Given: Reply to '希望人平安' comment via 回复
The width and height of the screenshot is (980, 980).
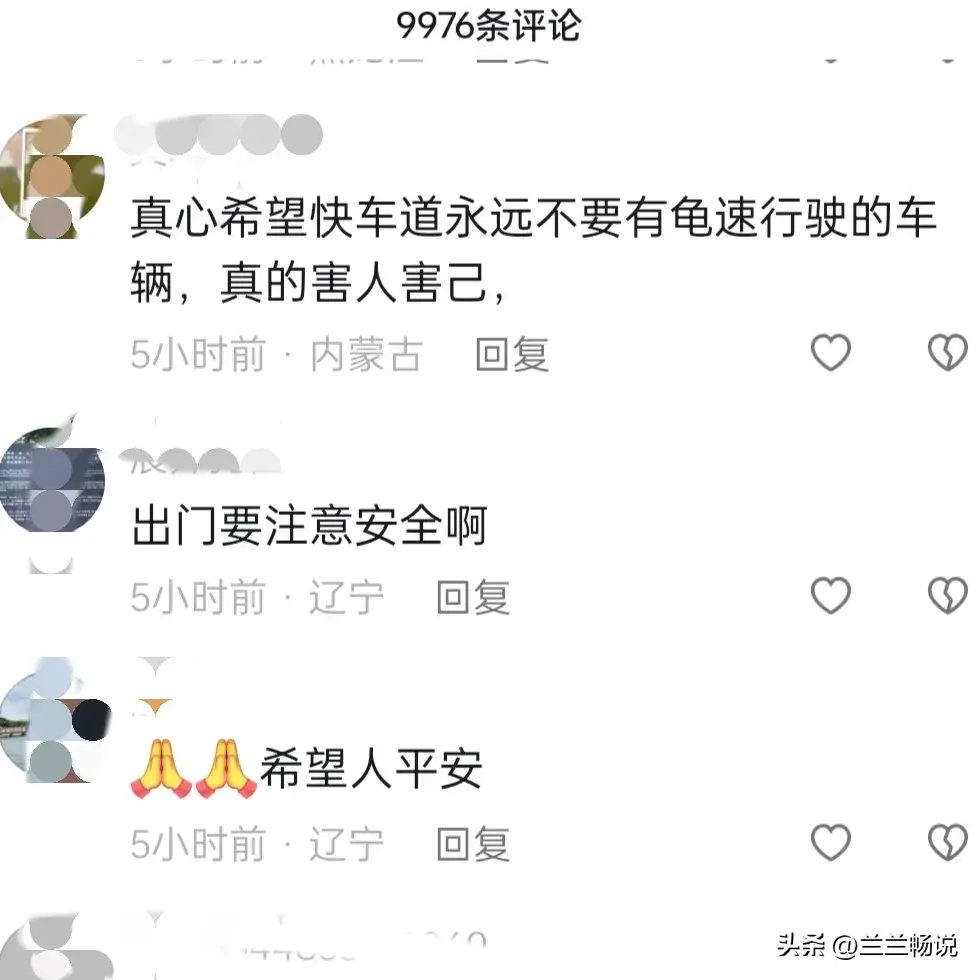Looking at the screenshot, I should [x=473, y=844].
